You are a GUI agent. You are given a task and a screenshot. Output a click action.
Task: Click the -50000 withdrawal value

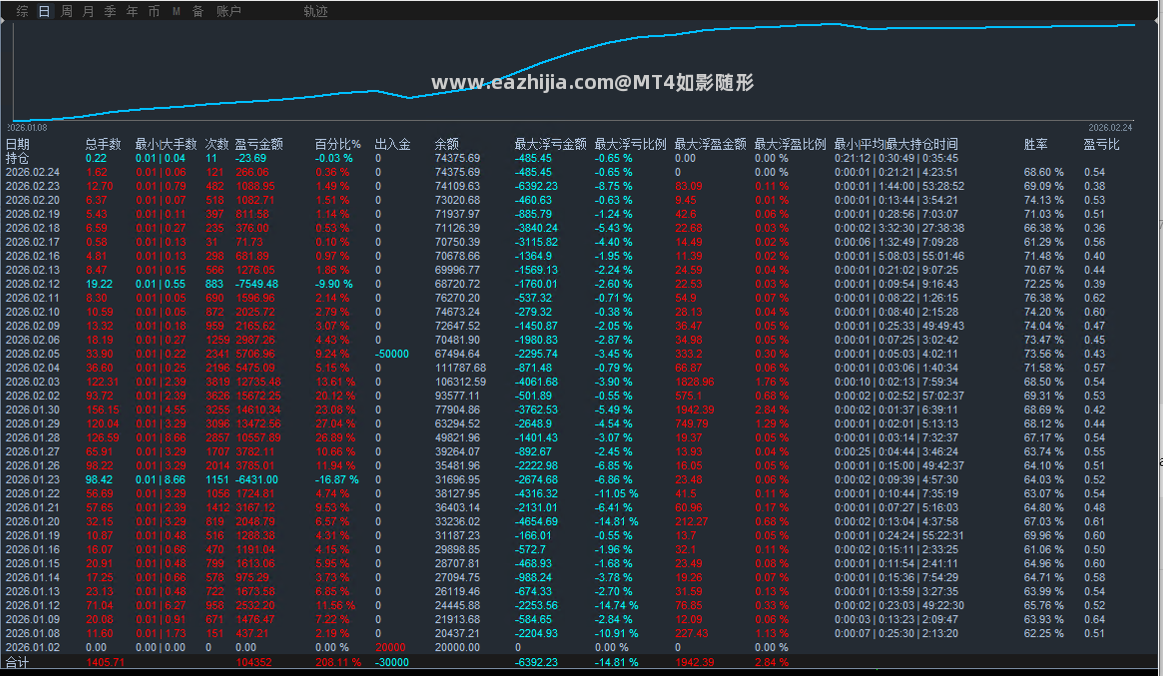[392, 354]
